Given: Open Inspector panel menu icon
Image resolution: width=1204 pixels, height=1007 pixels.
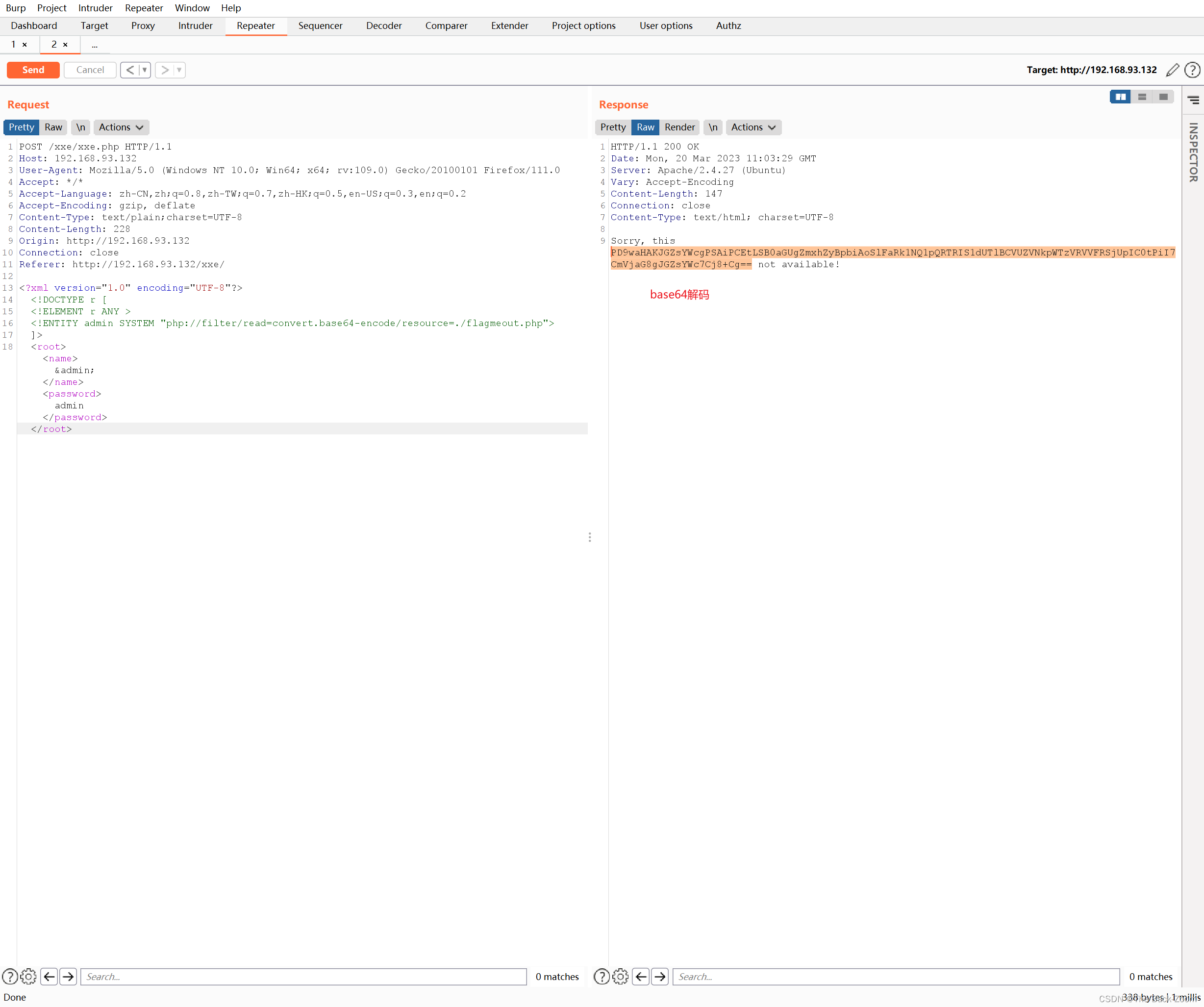Looking at the screenshot, I should point(1193,101).
